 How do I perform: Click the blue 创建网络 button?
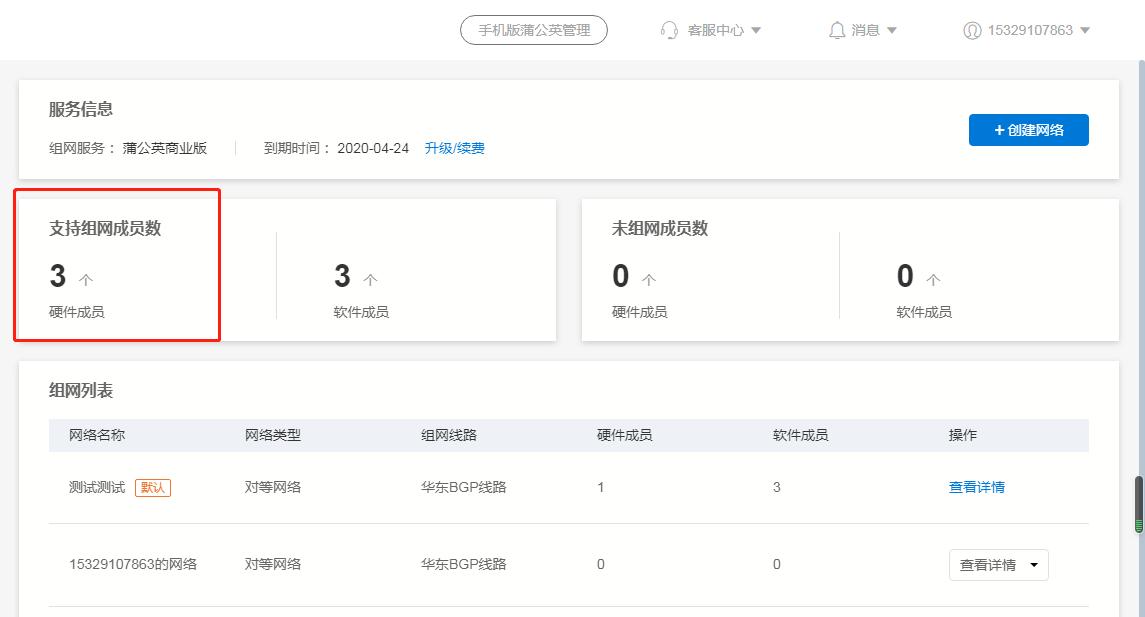click(1028, 129)
